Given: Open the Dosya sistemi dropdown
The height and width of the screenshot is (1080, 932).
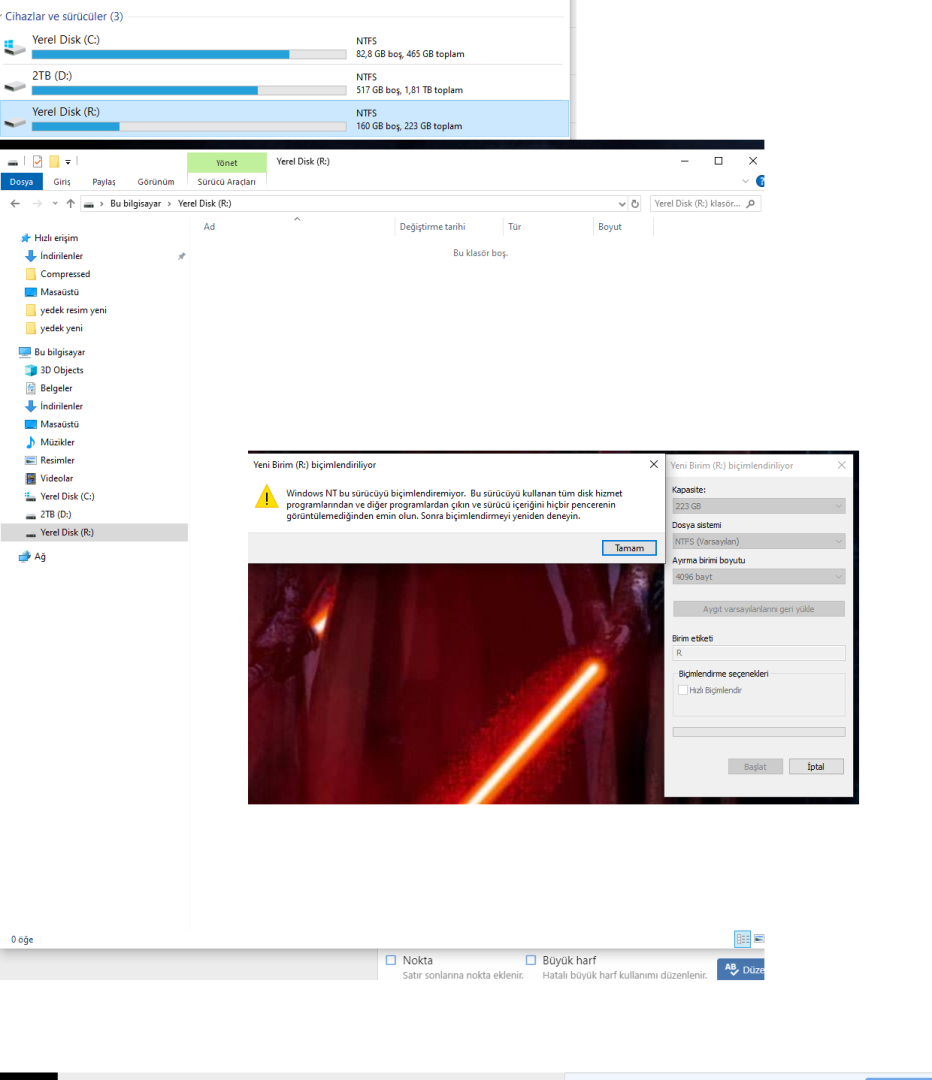Looking at the screenshot, I should tap(758, 541).
